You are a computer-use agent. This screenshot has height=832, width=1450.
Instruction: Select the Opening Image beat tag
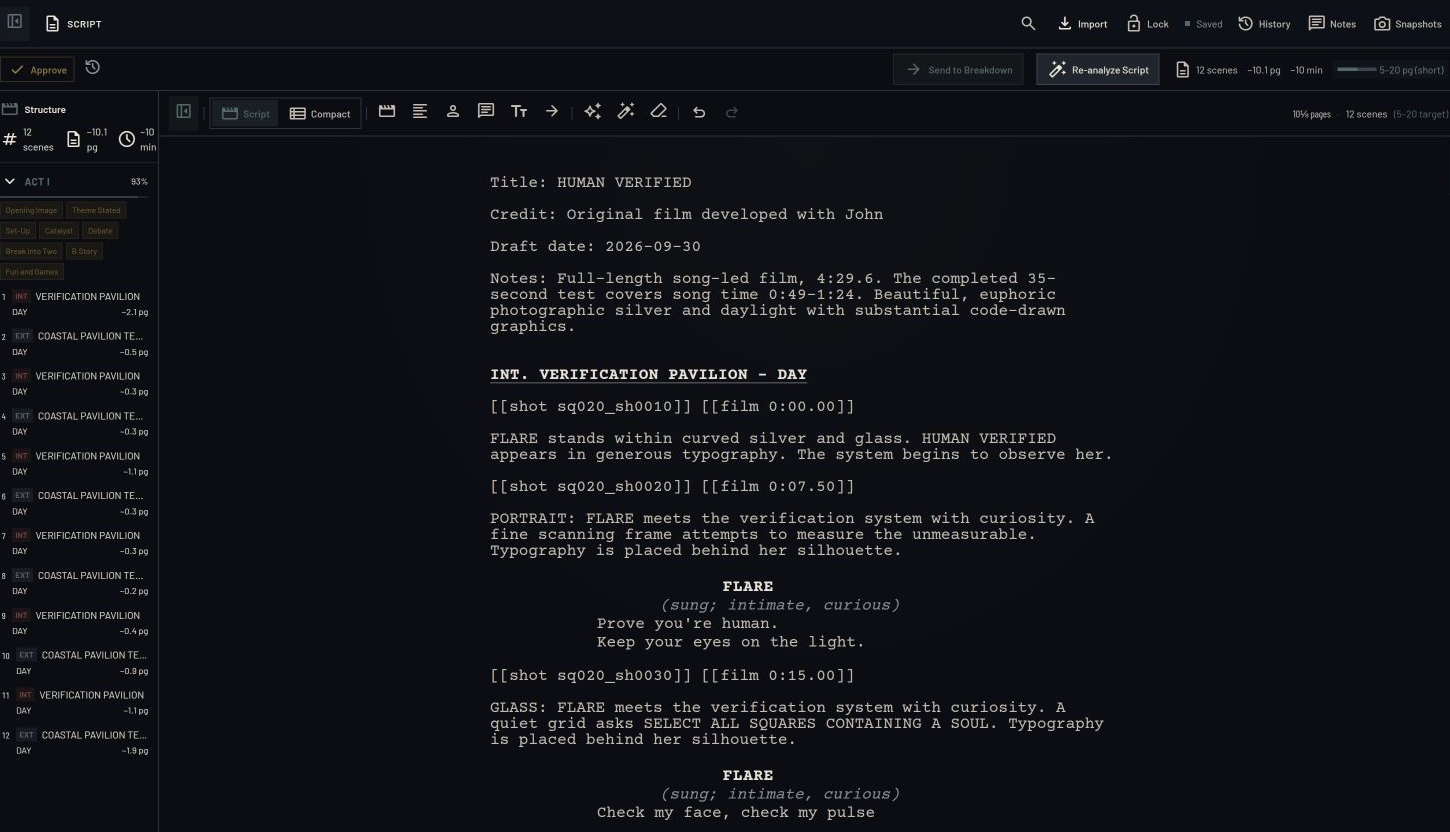pyautogui.click(x=32, y=210)
